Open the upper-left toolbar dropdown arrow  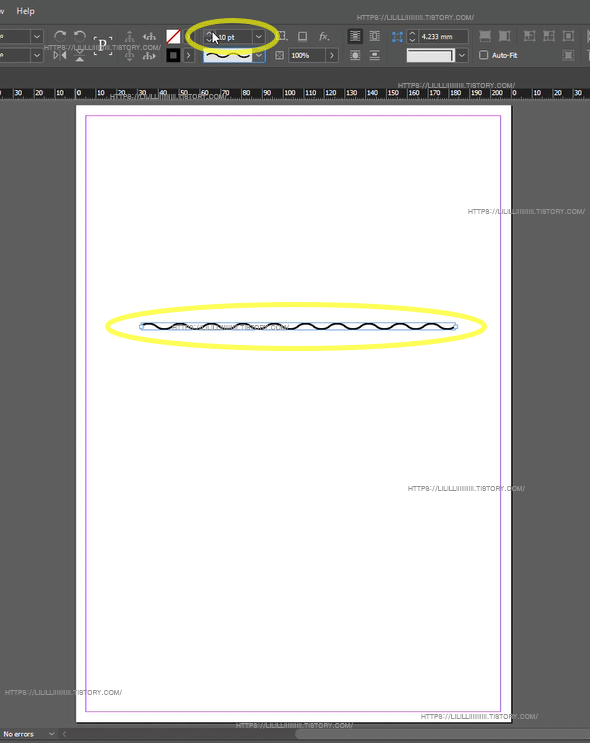(37, 36)
